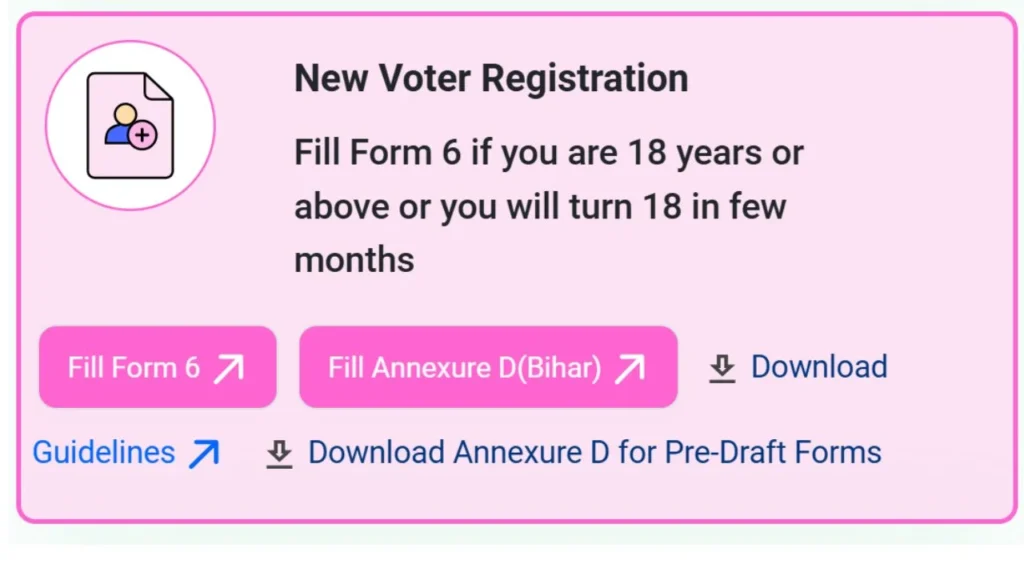The height and width of the screenshot is (576, 1024).
Task: Click the Guidelines text label
Action: pos(103,452)
